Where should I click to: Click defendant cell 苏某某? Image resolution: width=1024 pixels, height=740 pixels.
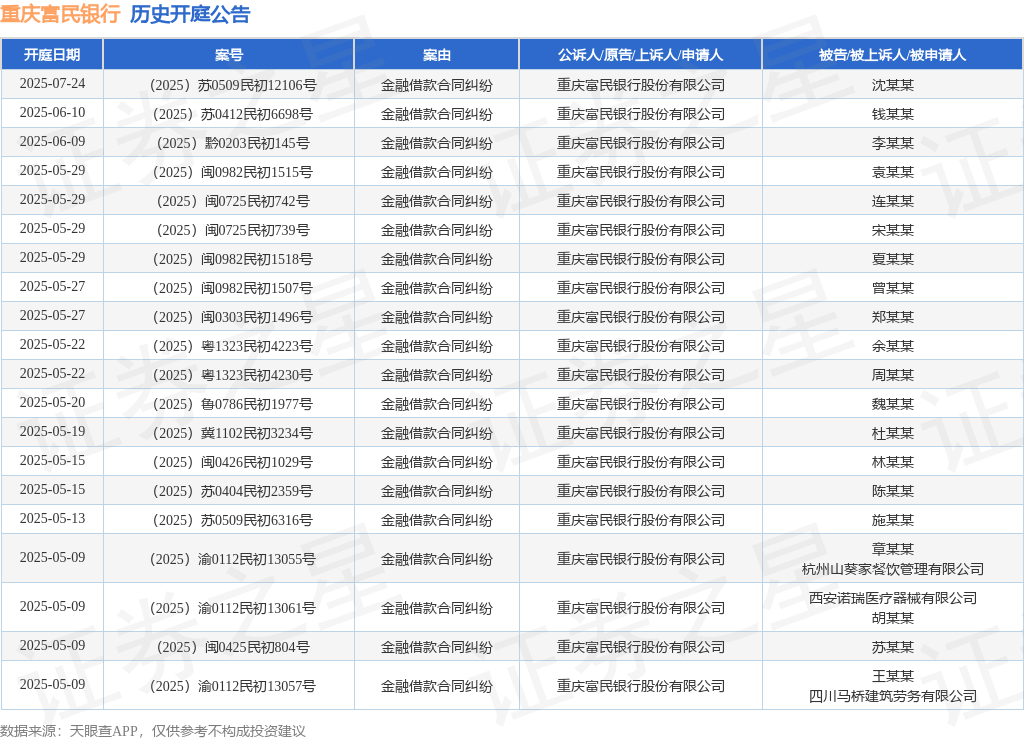[893, 647]
